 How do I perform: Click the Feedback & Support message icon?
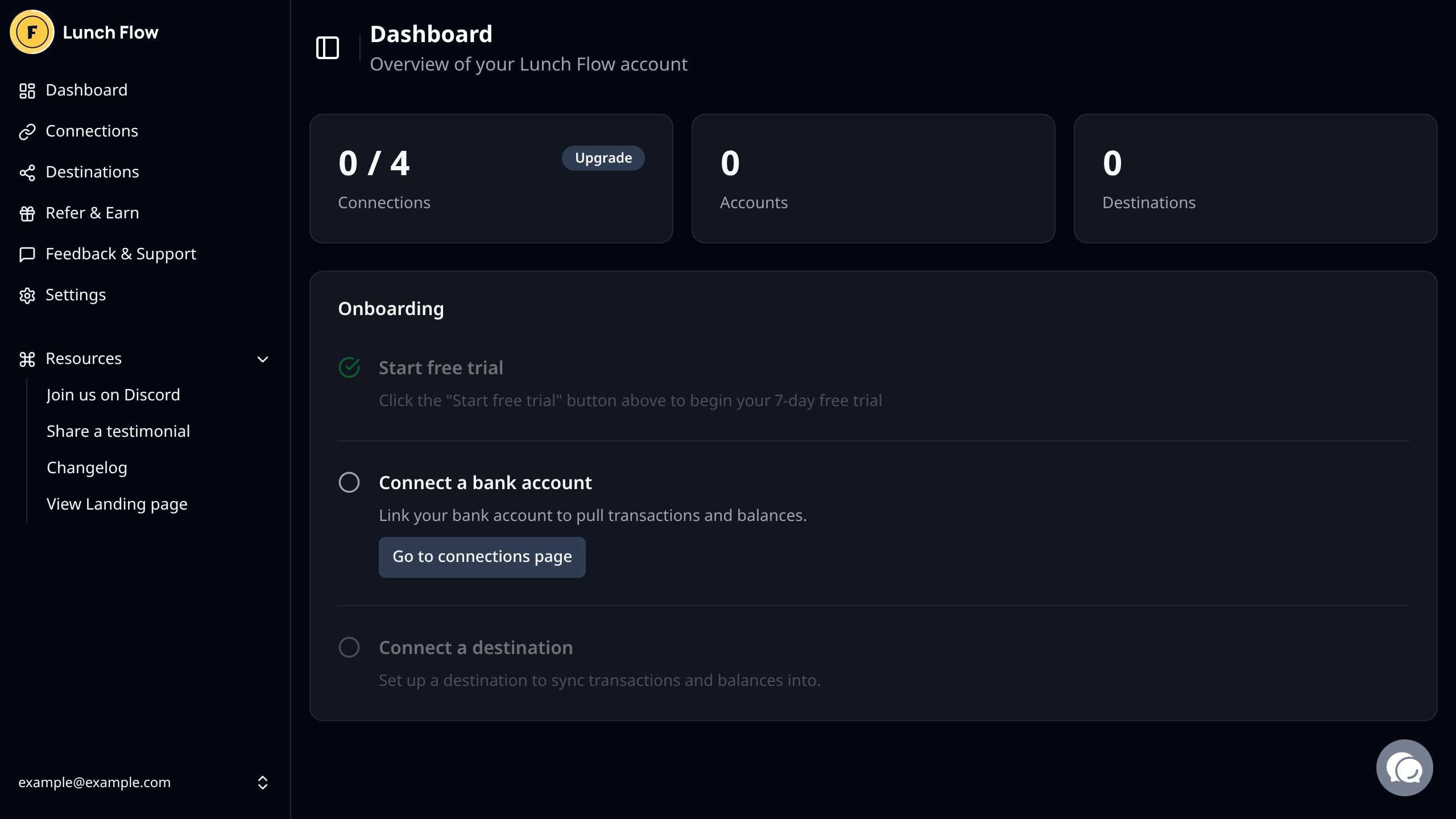27,254
